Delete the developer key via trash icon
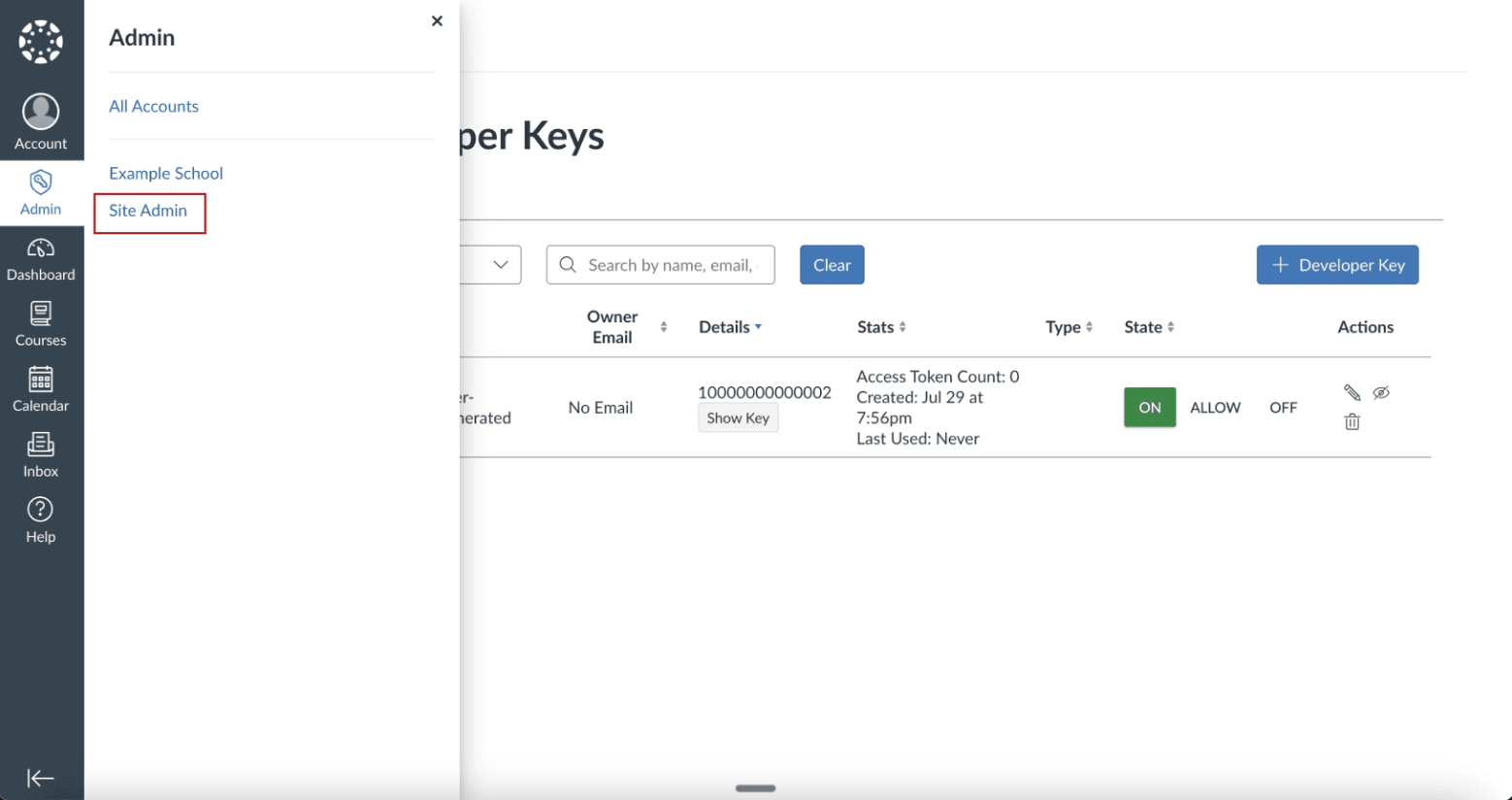The width and height of the screenshot is (1512, 800). coord(1351,421)
